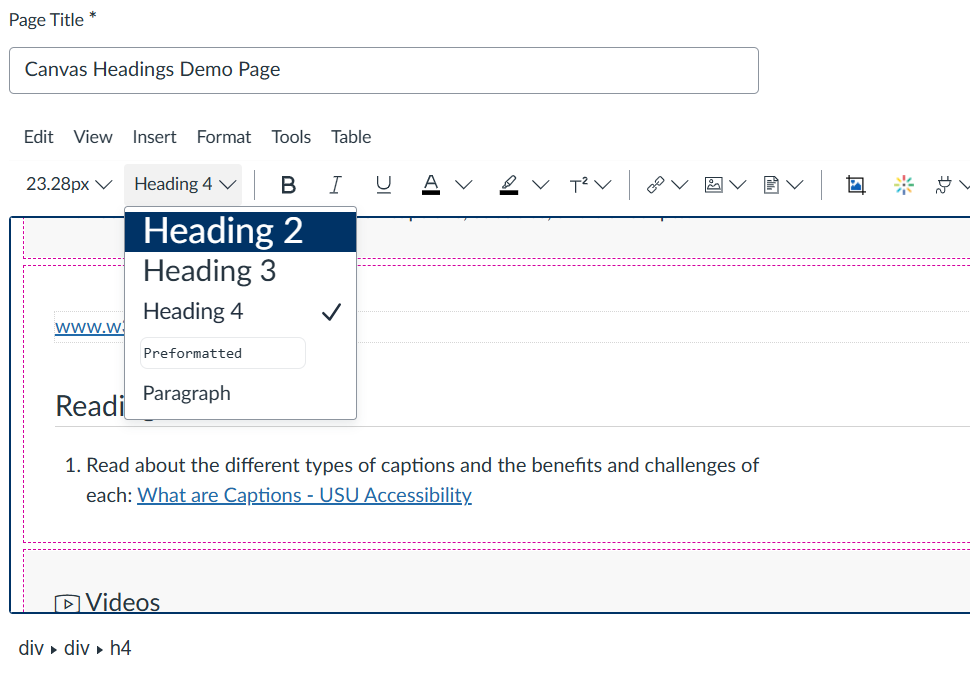
Task: Click the Page Title input field
Action: 384,71
